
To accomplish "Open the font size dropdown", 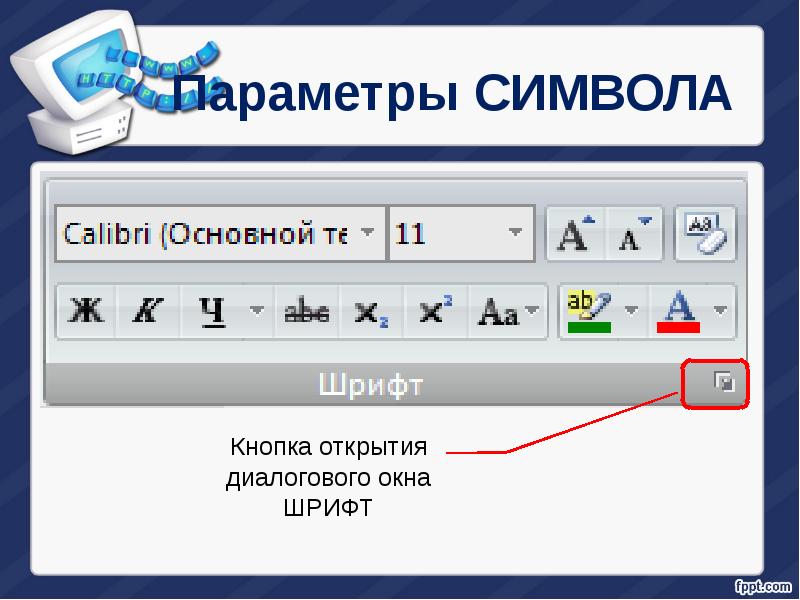I will click(516, 232).
